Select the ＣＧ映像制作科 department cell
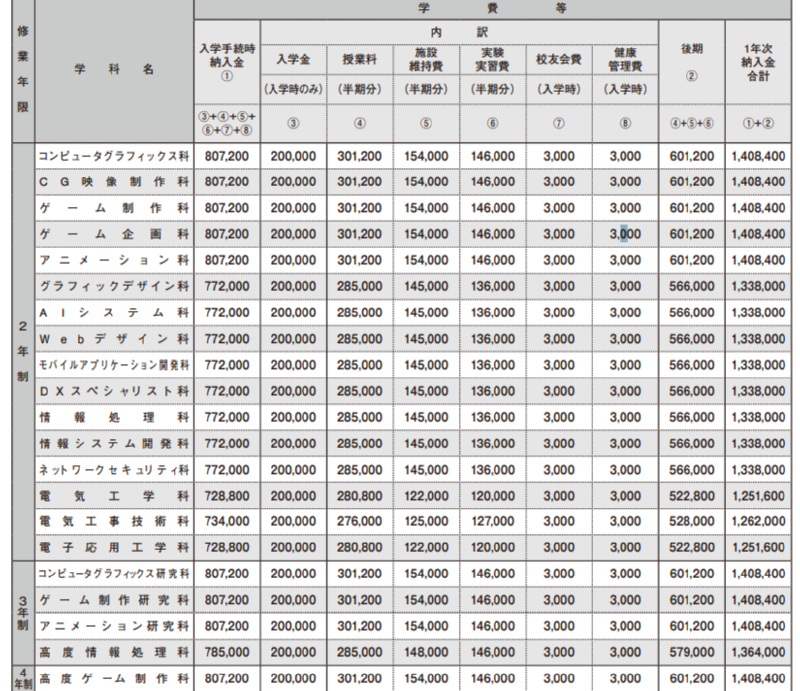This screenshot has height=691, width=800. [x=112, y=181]
